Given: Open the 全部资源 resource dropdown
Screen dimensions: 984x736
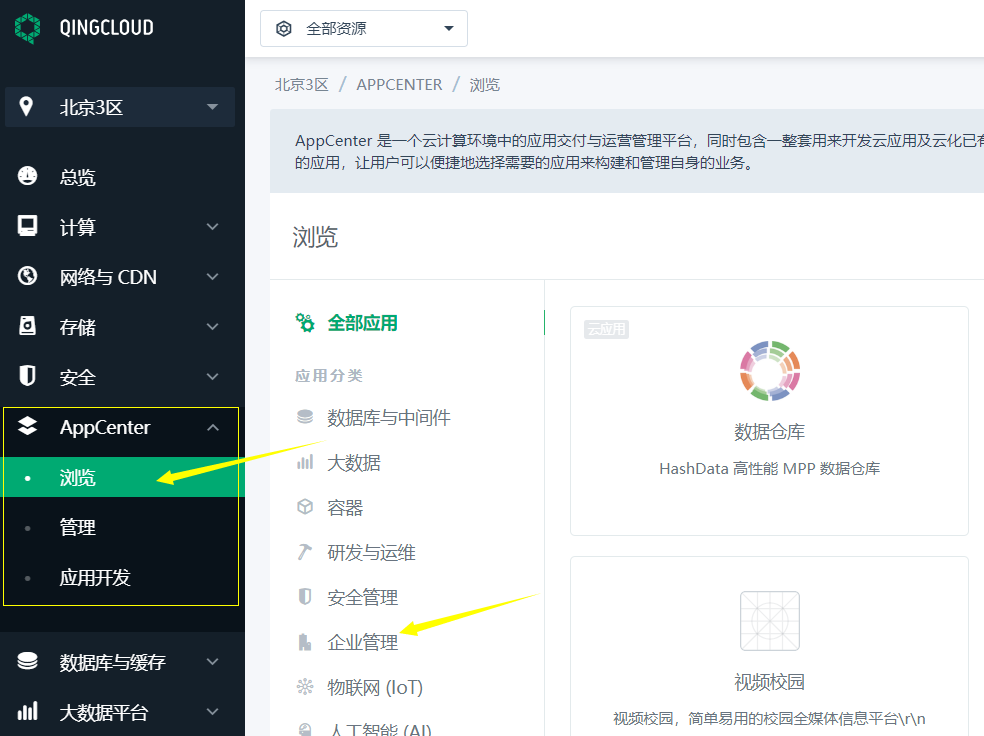Looking at the screenshot, I should [364, 28].
